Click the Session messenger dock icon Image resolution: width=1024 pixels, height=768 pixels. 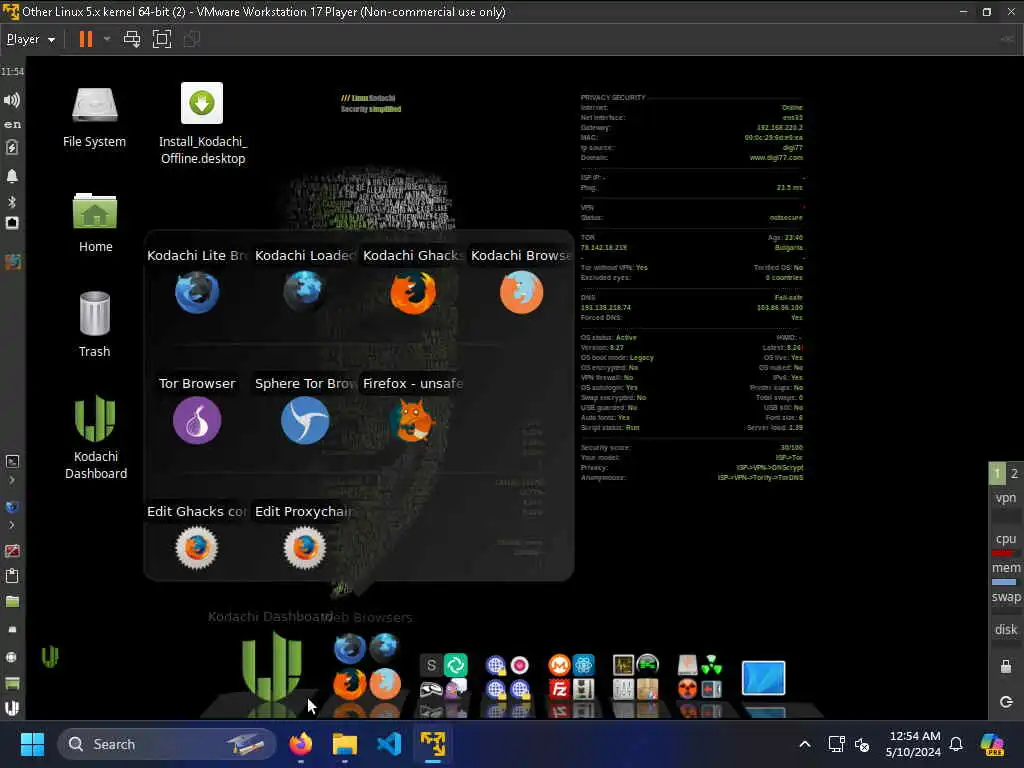[431, 665]
